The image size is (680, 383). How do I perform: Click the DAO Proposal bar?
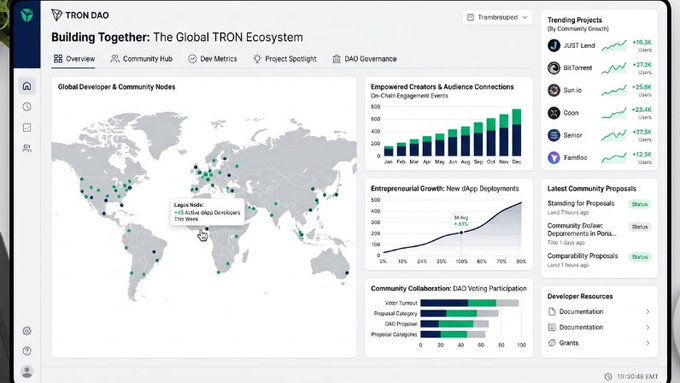coord(454,324)
